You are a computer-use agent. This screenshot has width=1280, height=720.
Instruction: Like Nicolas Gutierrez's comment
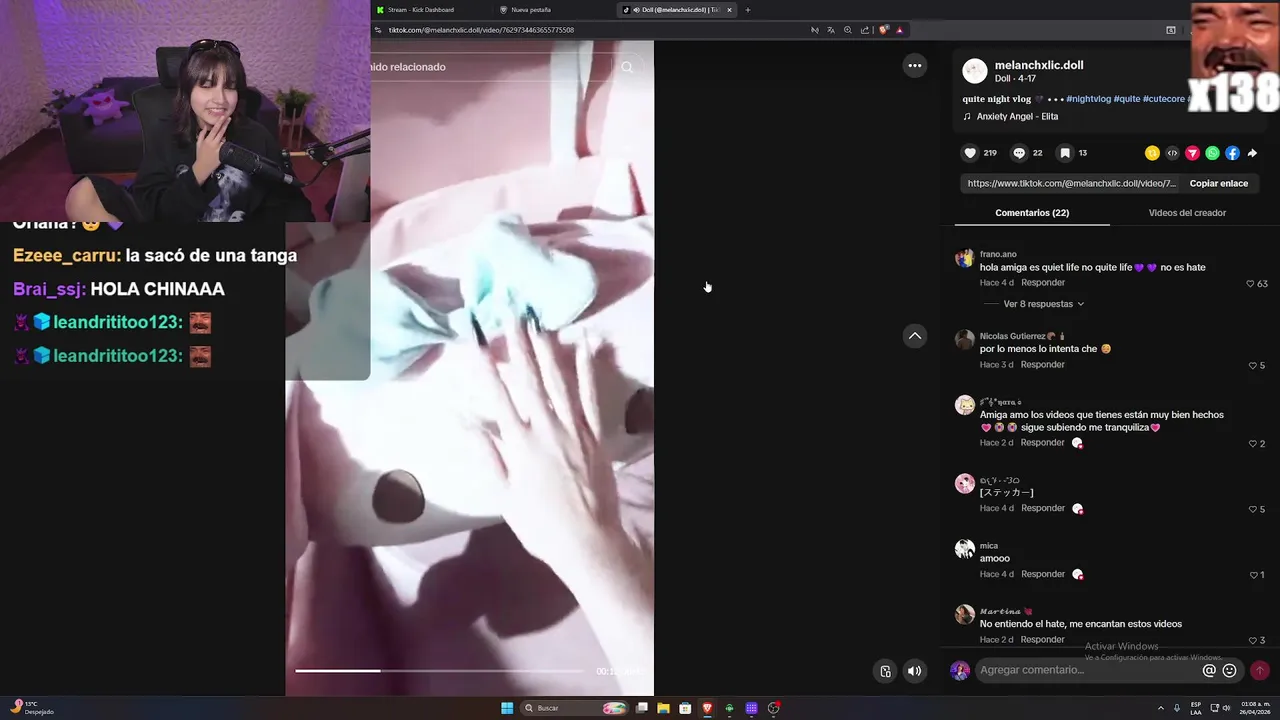tap(1252, 366)
